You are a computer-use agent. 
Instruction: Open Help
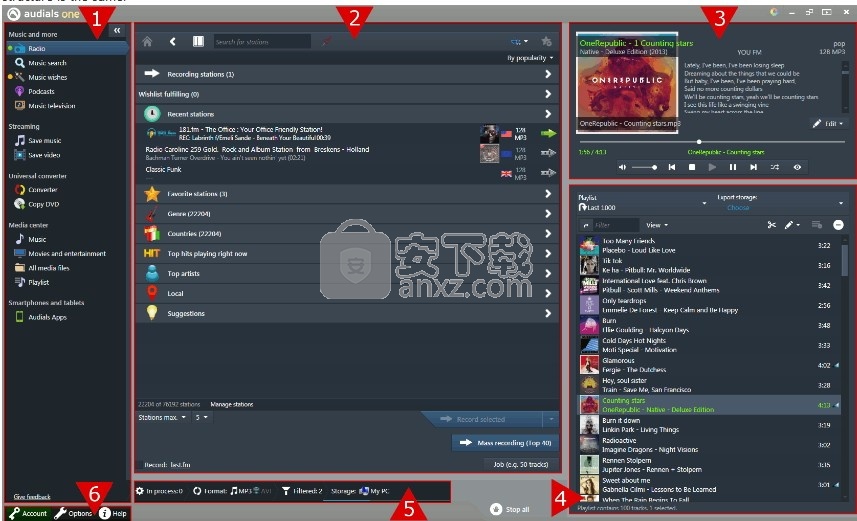[113, 513]
